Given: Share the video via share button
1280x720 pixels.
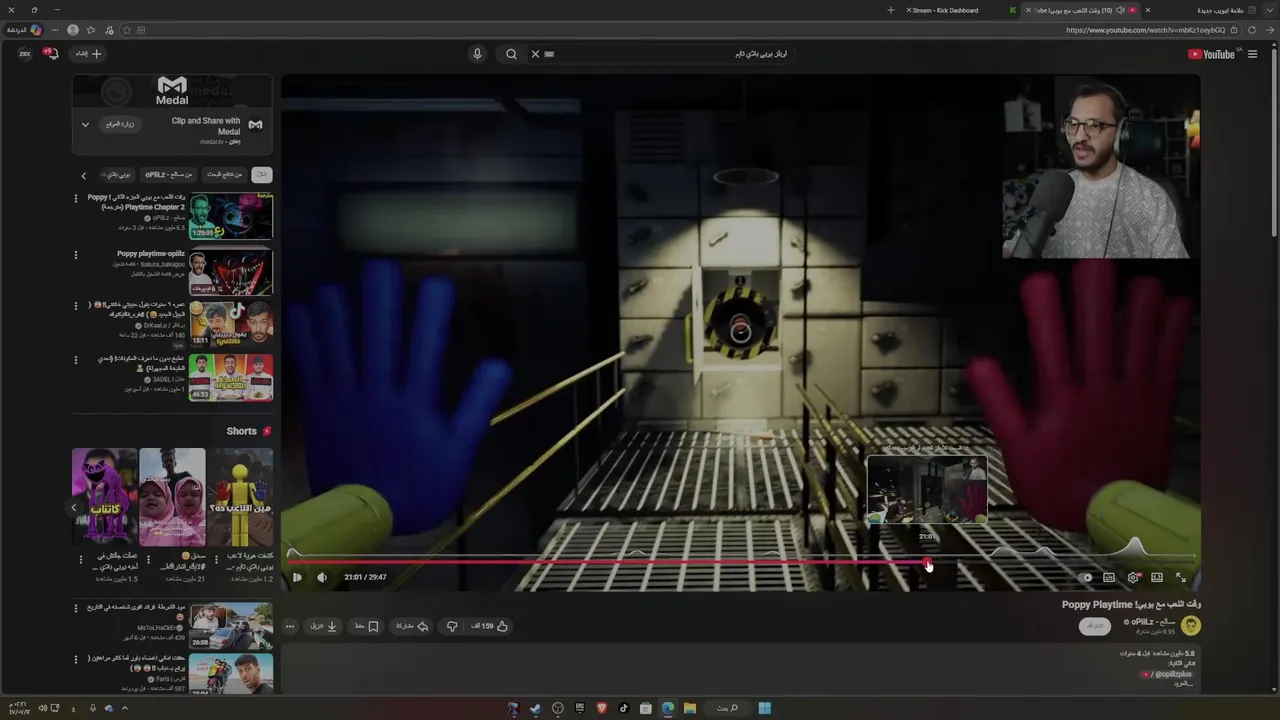Looking at the screenshot, I should 412,626.
